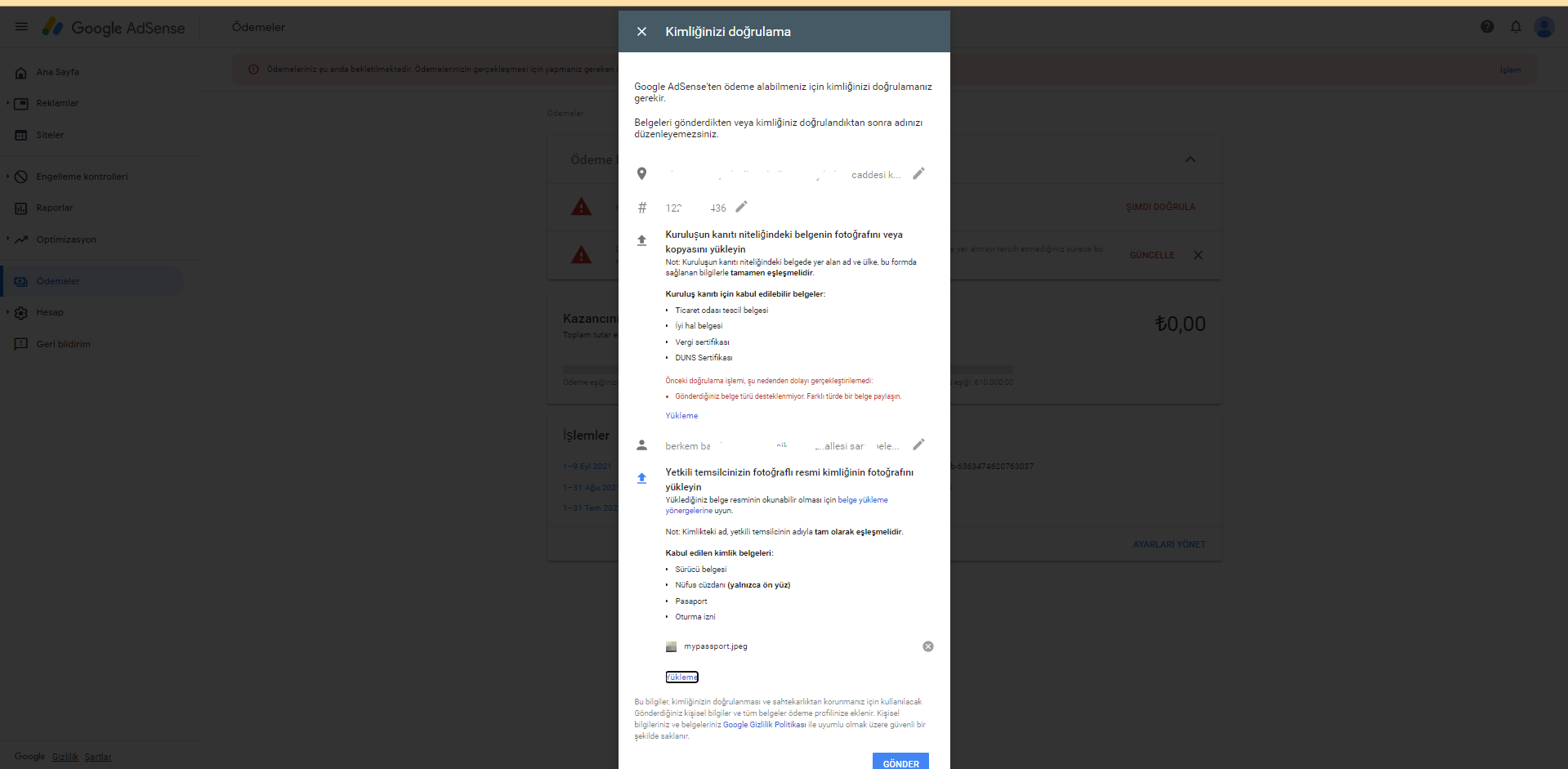Open Hesap in sidebar

50,313
